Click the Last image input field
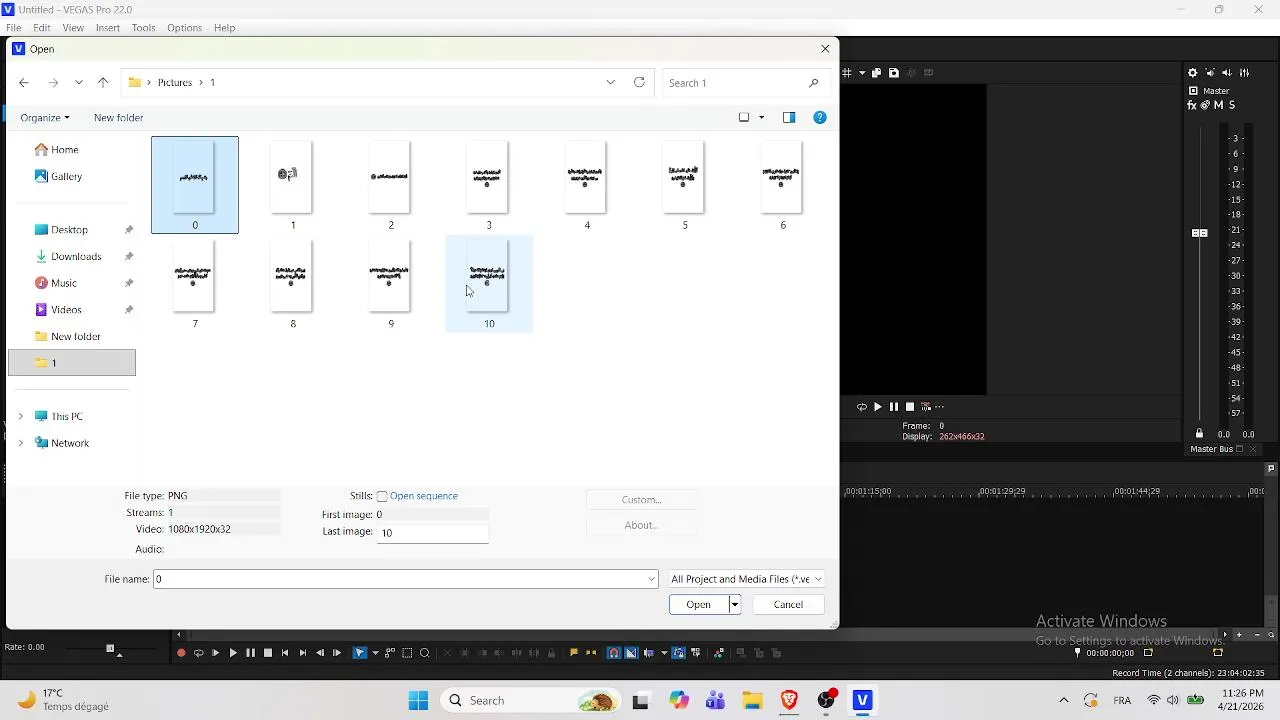This screenshot has width=1280, height=720. click(433, 533)
